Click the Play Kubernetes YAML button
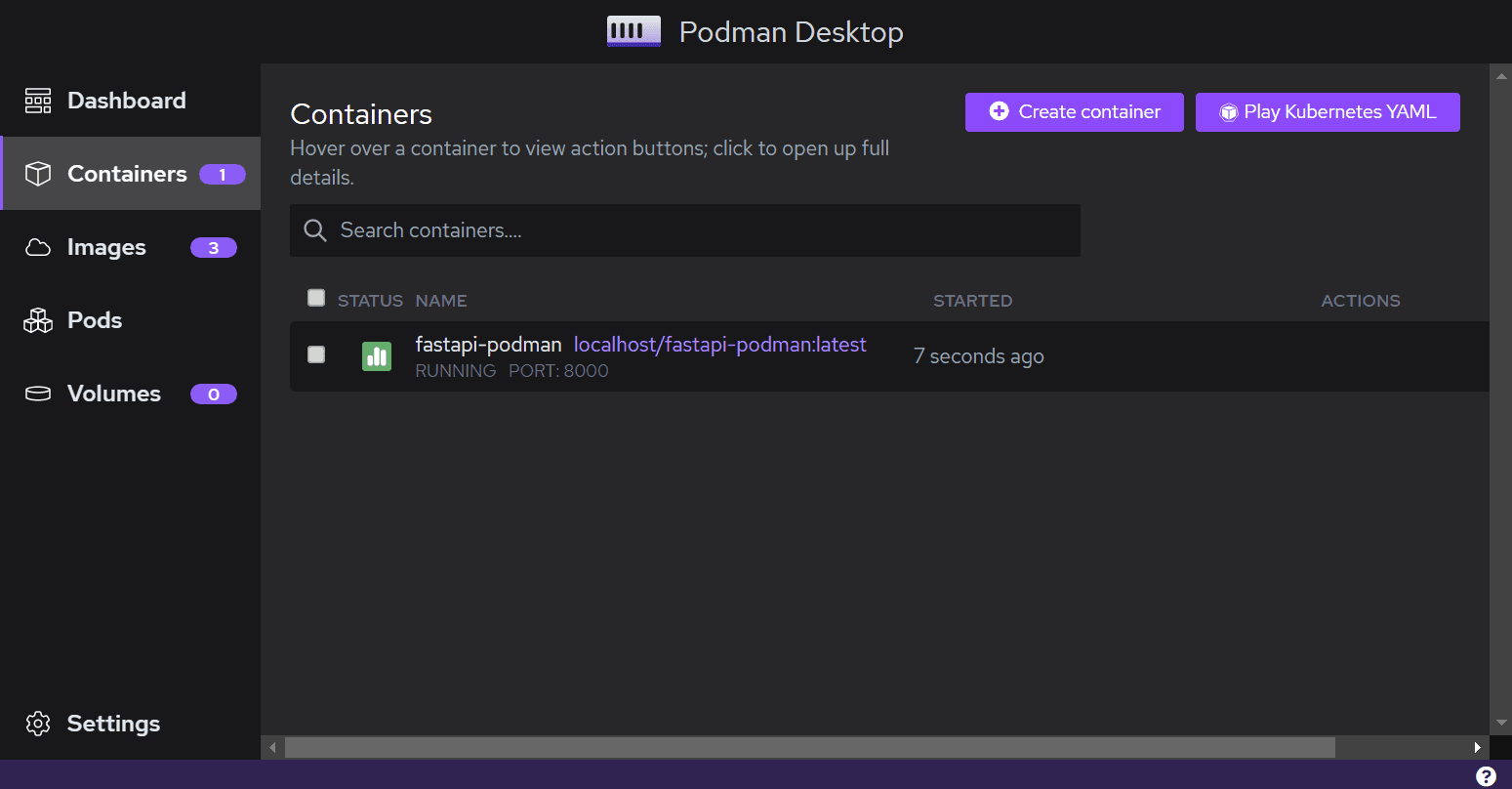Screen dimensions: 1512x789 (1328, 112)
